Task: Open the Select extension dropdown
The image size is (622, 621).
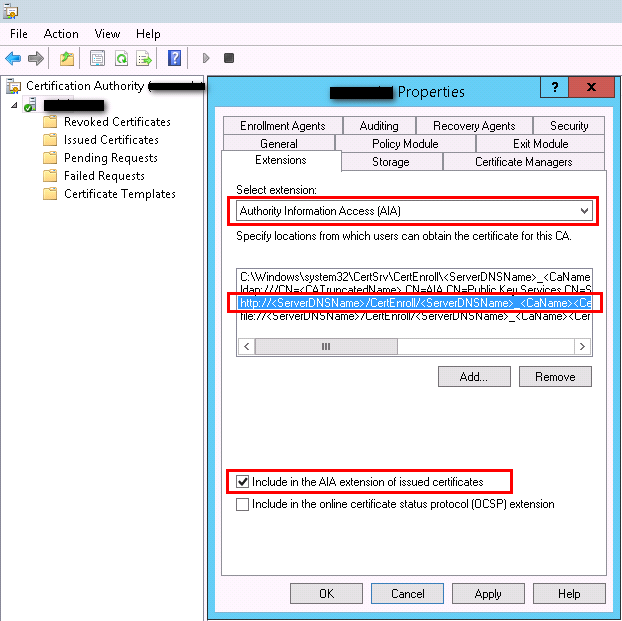Action: [584, 211]
